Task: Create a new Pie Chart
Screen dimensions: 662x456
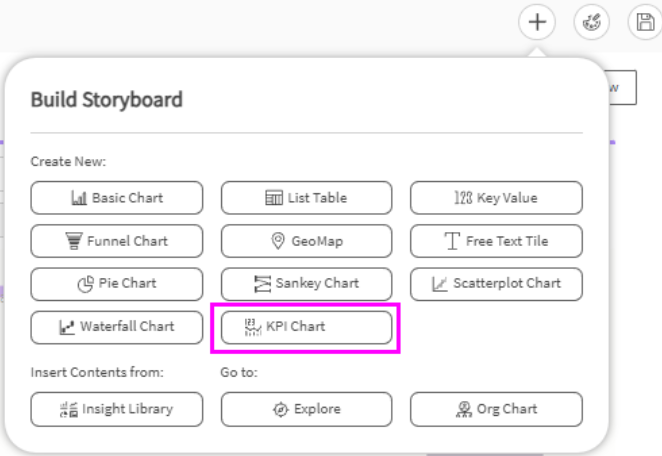Action: 117,283
